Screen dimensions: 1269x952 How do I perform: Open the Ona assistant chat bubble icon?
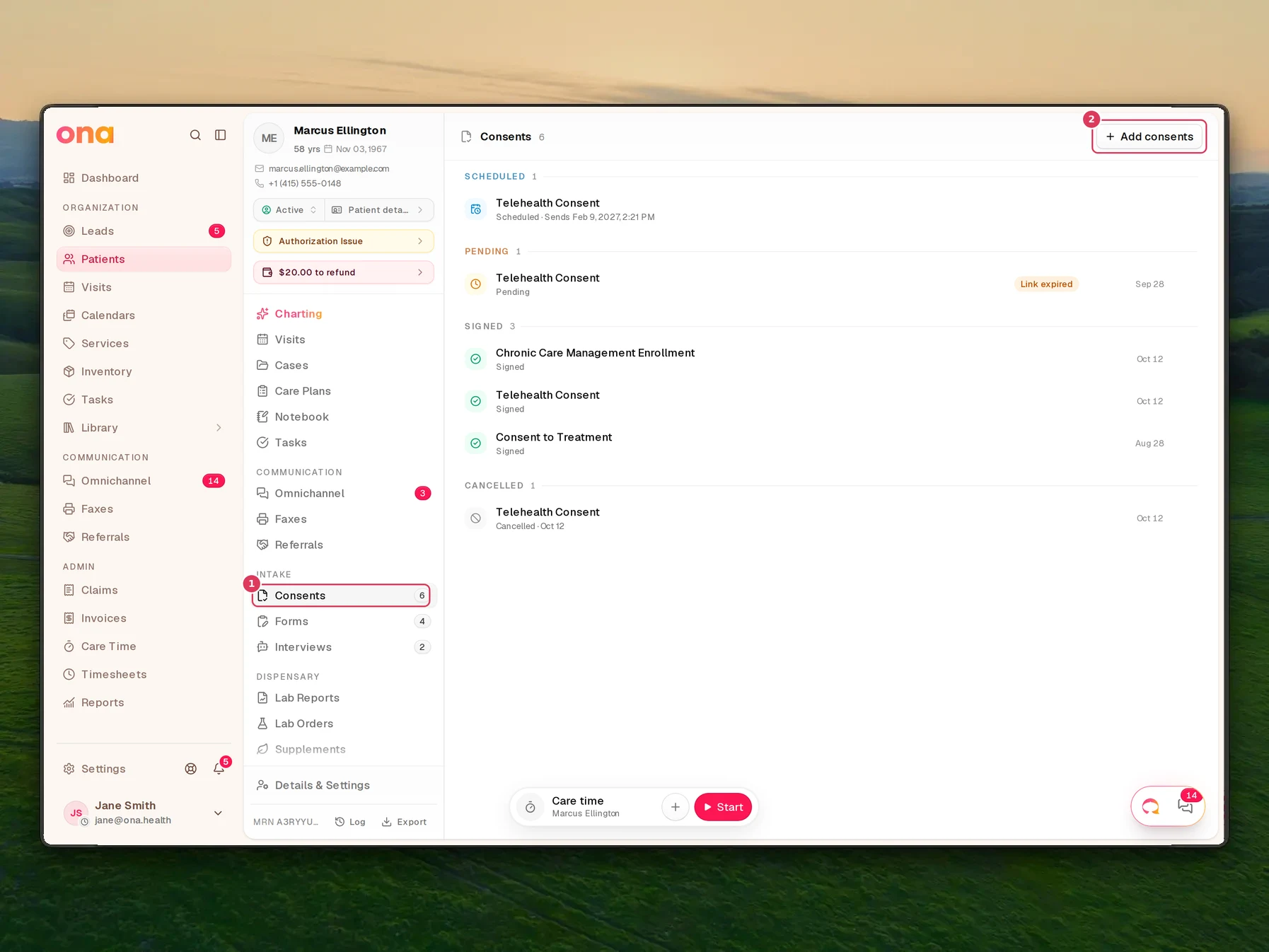click(1151, 806)
